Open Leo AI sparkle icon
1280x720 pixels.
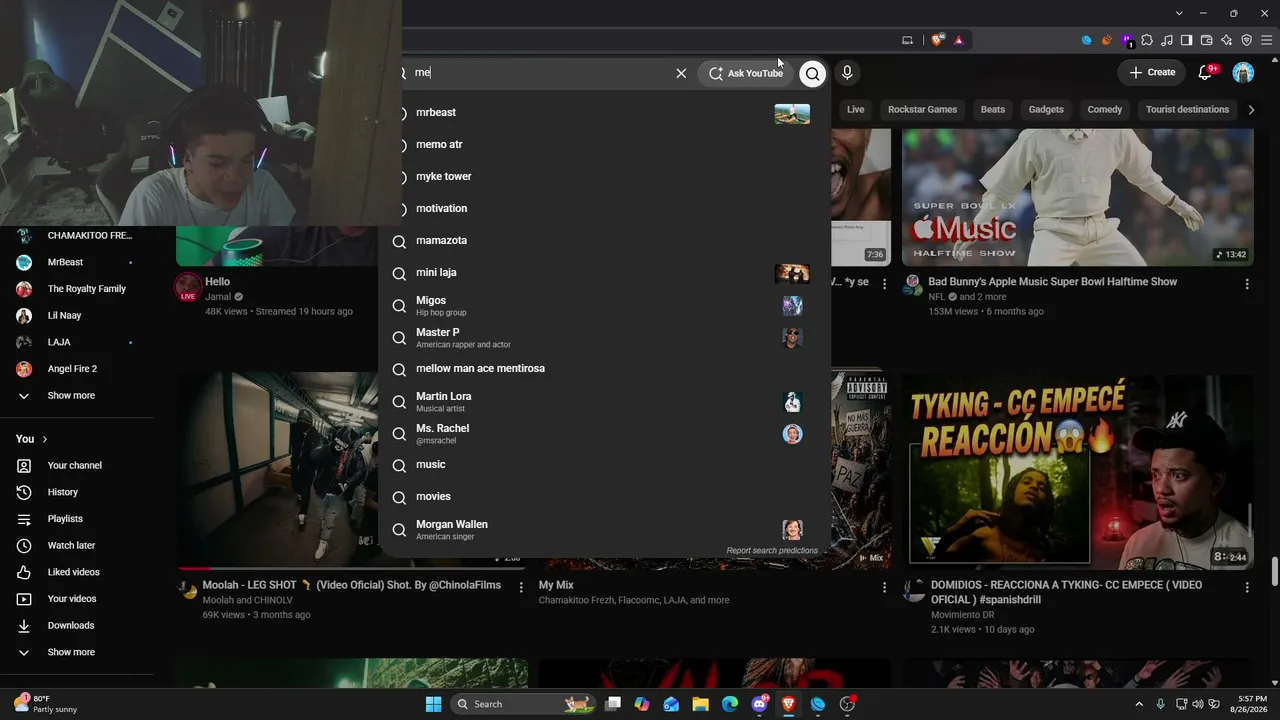[x=1226, y=40]
